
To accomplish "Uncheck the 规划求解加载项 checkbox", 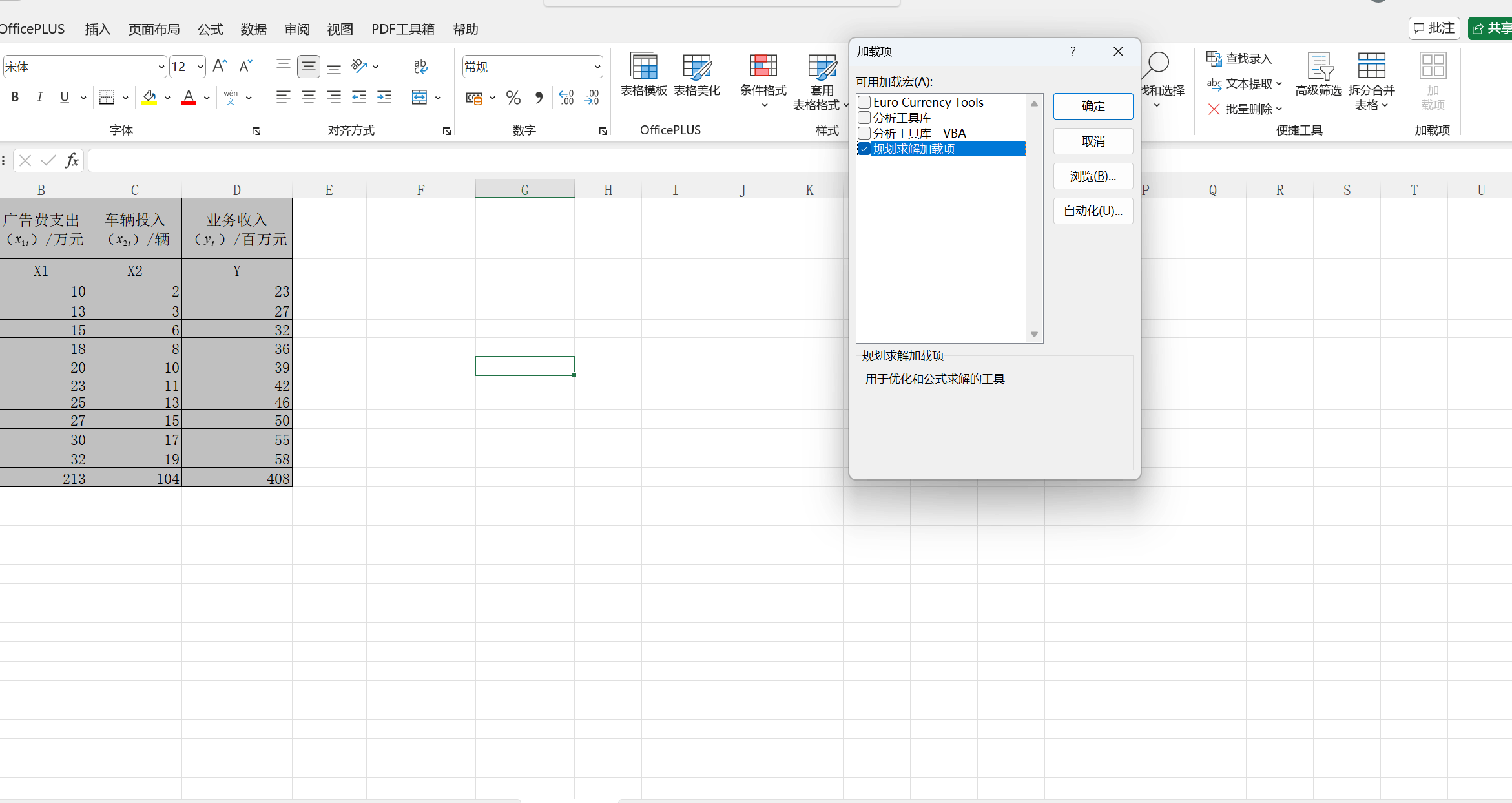I will tap(864, 149).
